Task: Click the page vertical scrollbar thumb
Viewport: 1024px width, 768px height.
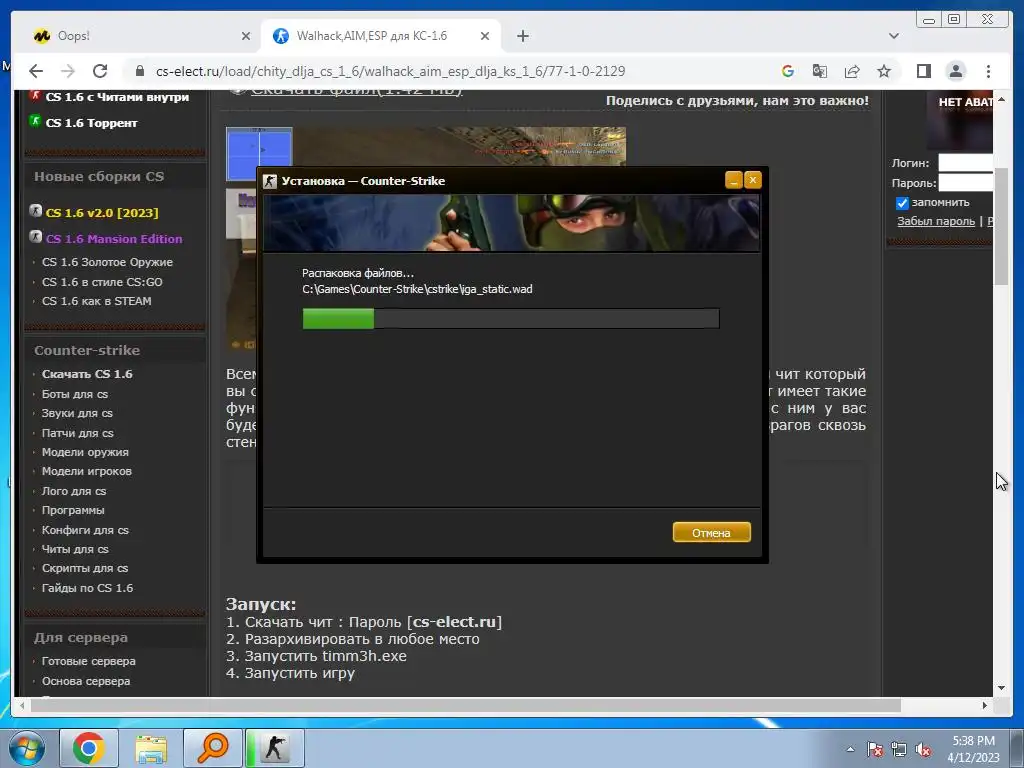Action: 1001,225
